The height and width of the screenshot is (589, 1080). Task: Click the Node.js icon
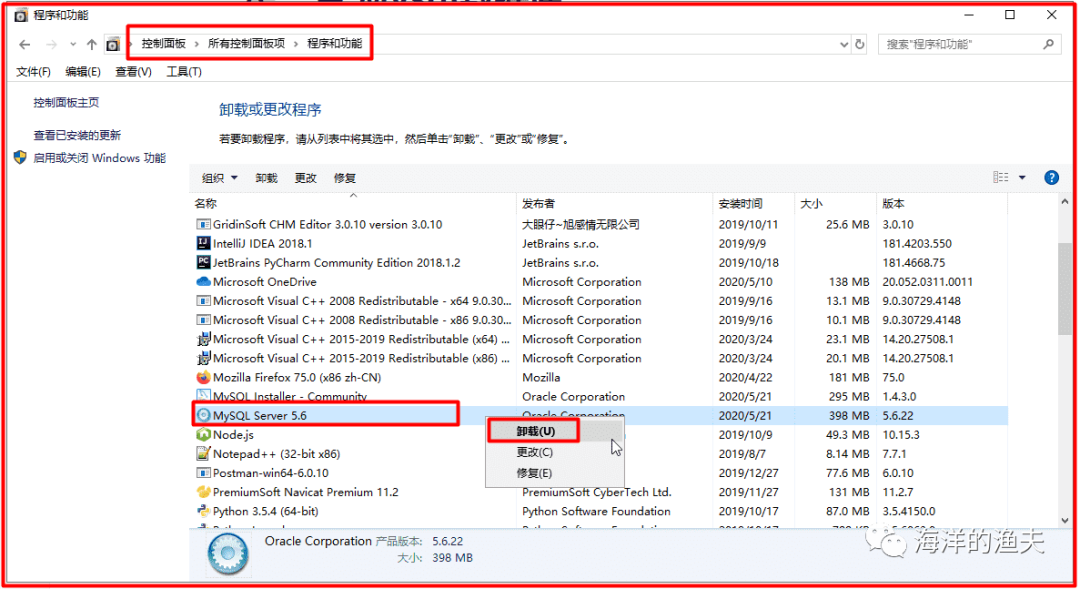point(203,435)
